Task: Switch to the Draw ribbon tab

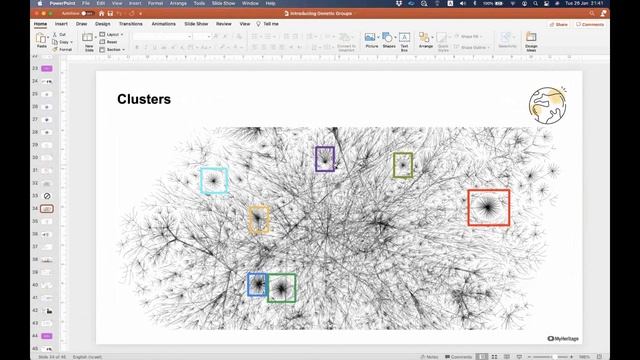Action: pyautogui.click(x=81, y=24)
